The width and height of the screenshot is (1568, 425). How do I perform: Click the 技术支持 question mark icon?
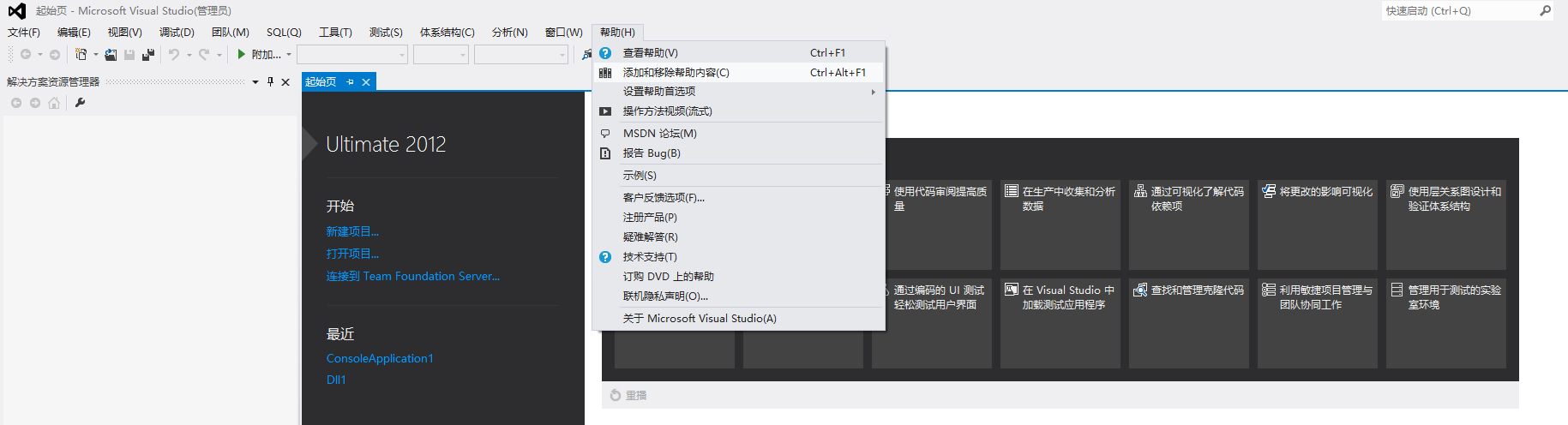click(605, 257)
